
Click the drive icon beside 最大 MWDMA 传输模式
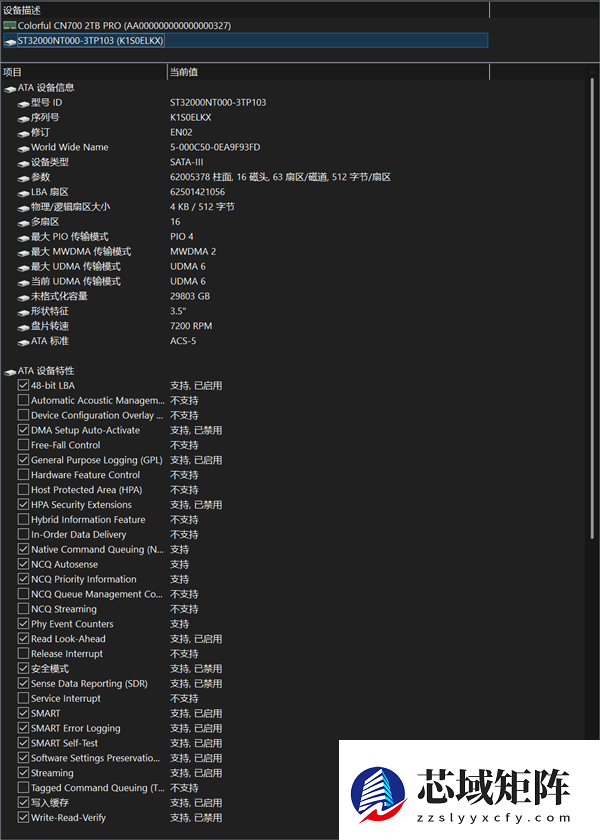click(x=23, y=252)
